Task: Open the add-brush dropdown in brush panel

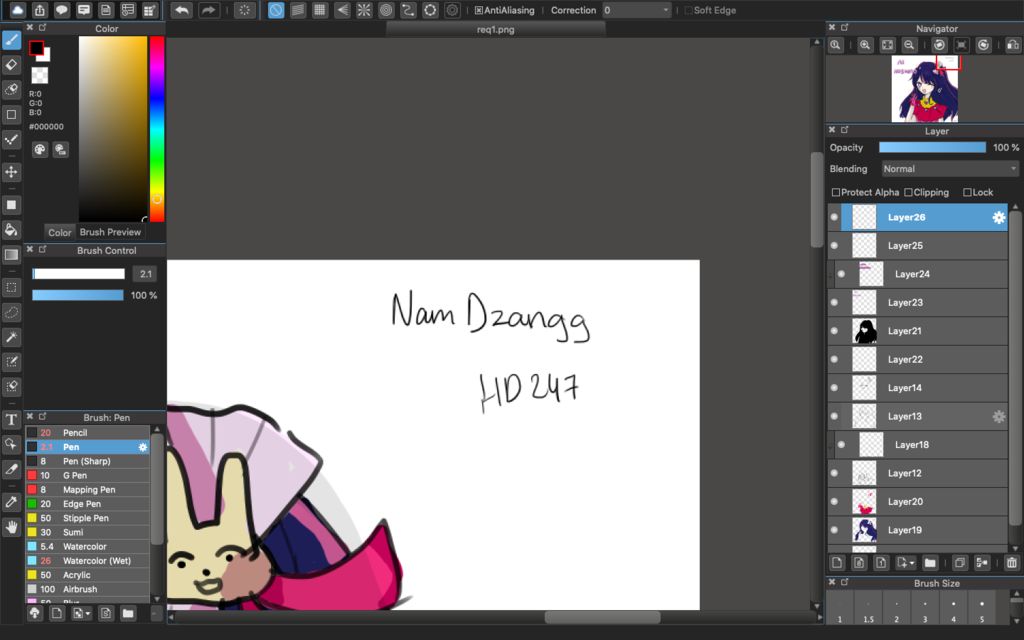Action: [x=81, y=613]
